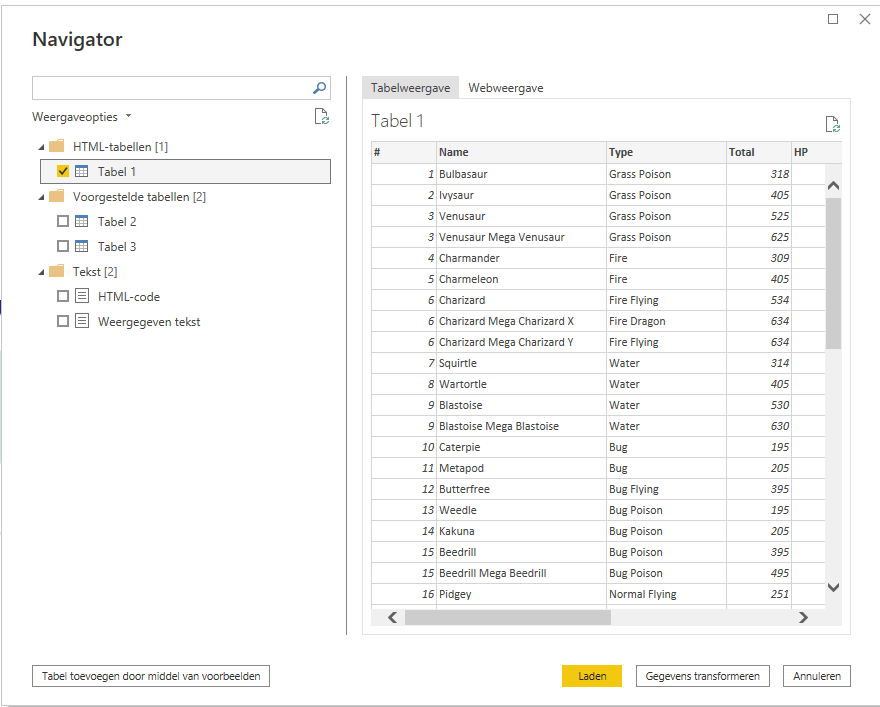Image resolution: width=880 pixels, height=707 pixels.
Task: Click the Kakuna cell
Action: pyautogui.click(x=521, y=531)
